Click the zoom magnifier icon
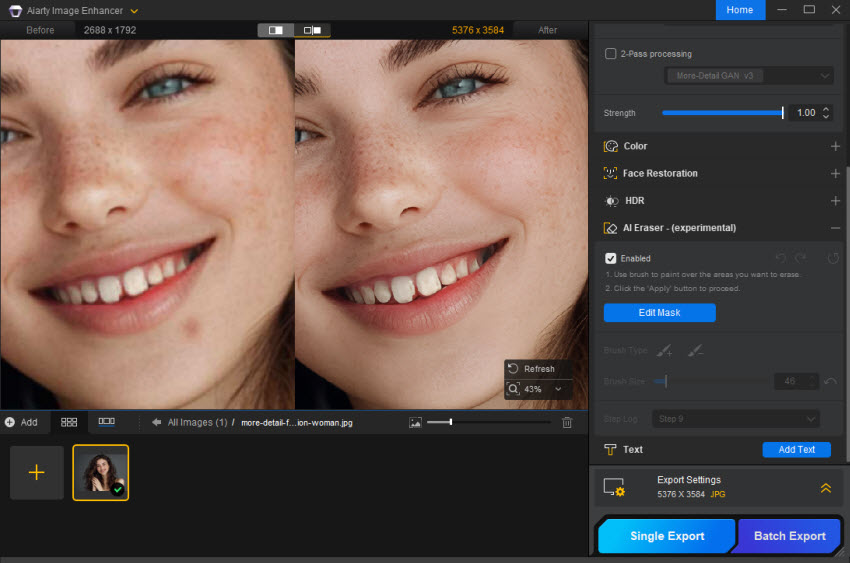The image size is (850, 563). [513, 389]
